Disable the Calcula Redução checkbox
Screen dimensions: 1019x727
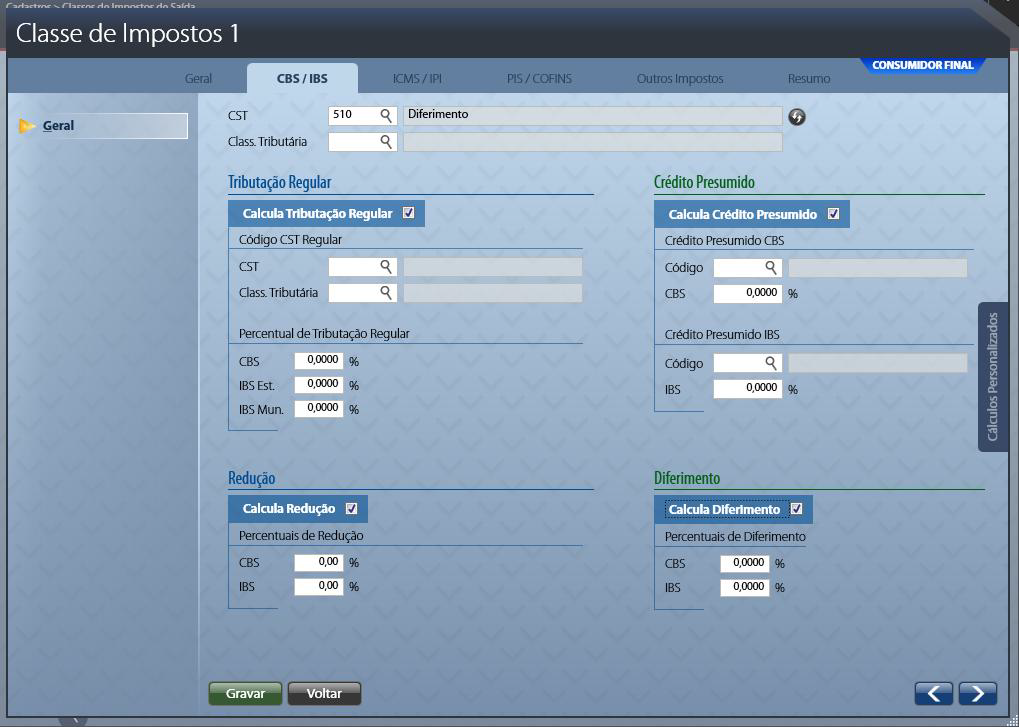tap(351, 508)
